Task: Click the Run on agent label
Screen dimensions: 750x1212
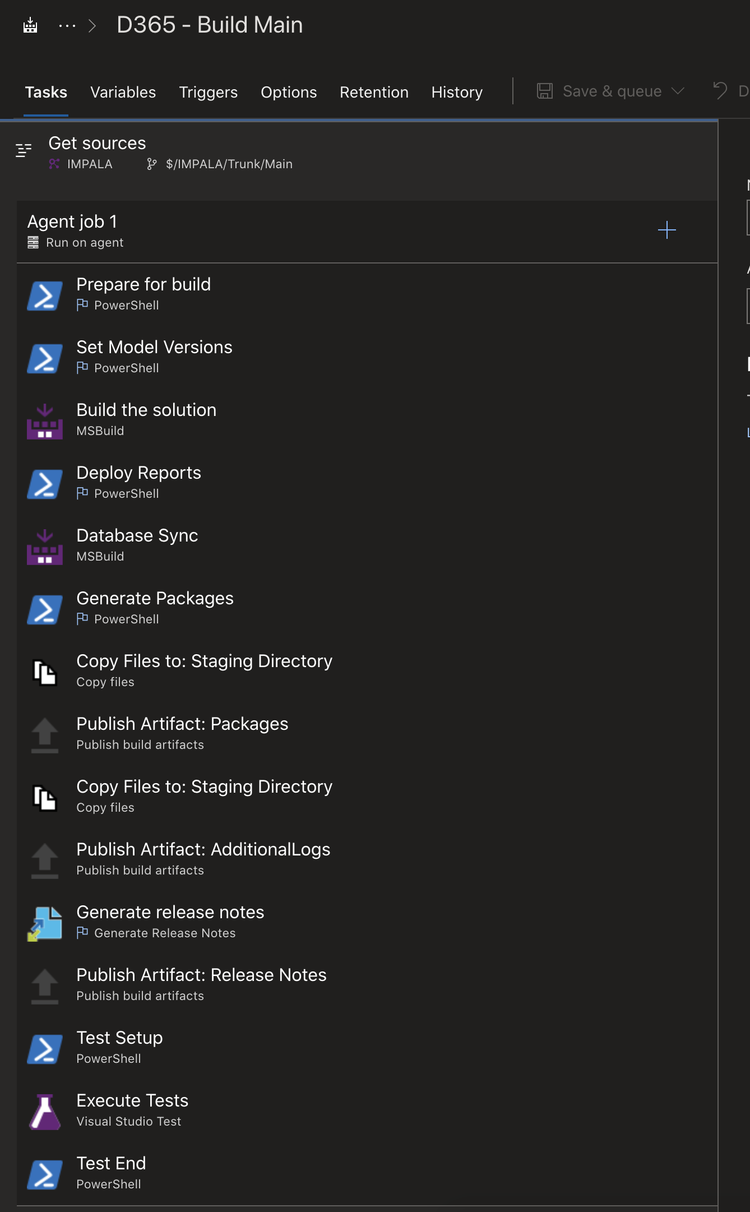Action: point(85,243)
